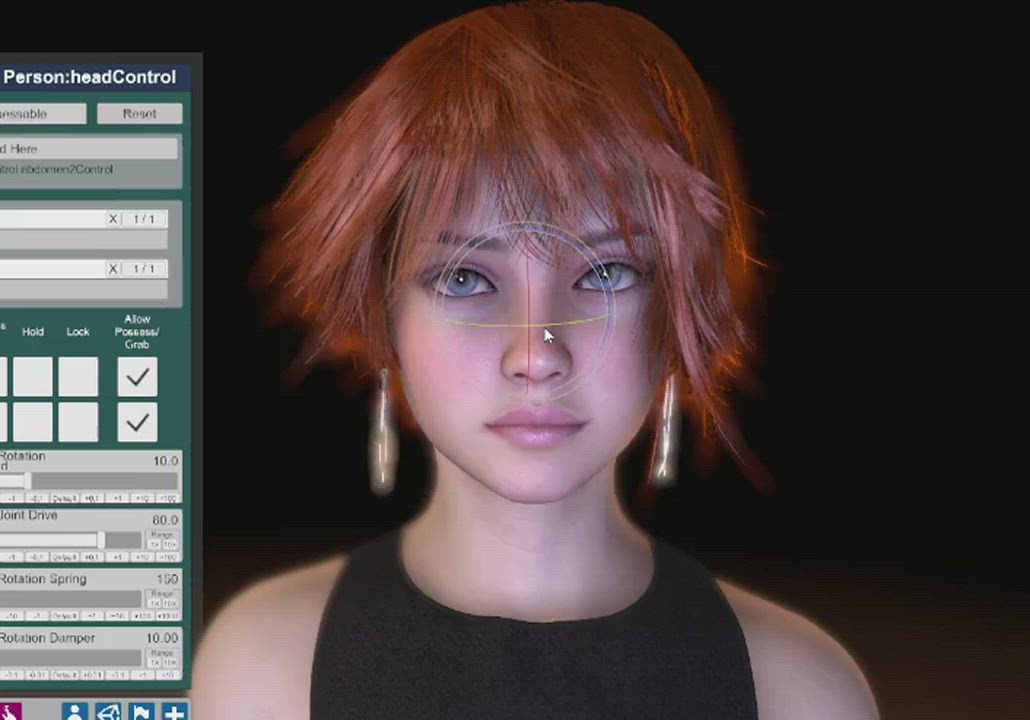Set Rotation Damper range to 1x
The height and width of the screenshot is (720, 1030).
pos(154,662)
